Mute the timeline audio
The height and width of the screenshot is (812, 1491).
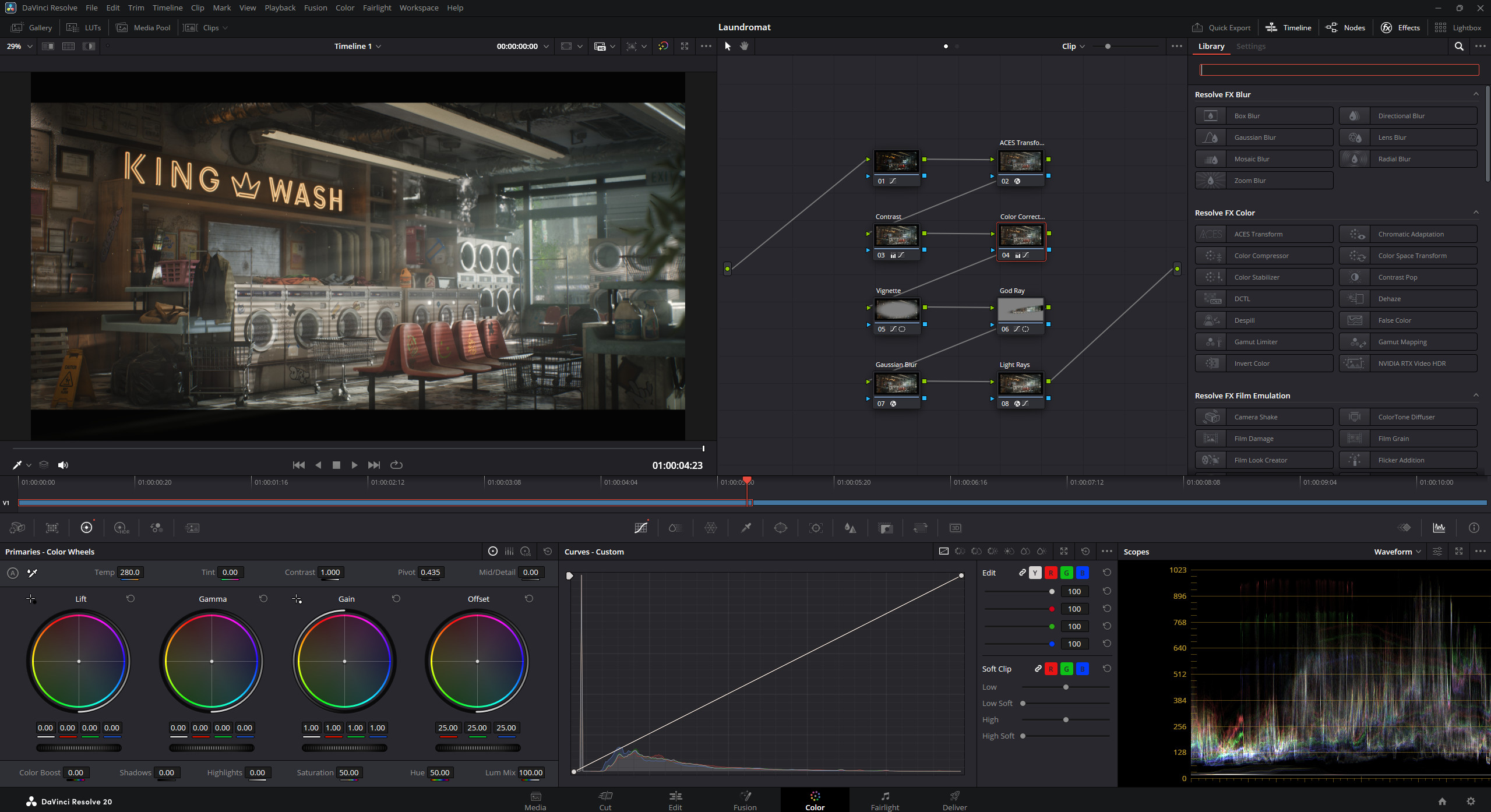coord(63,465)
